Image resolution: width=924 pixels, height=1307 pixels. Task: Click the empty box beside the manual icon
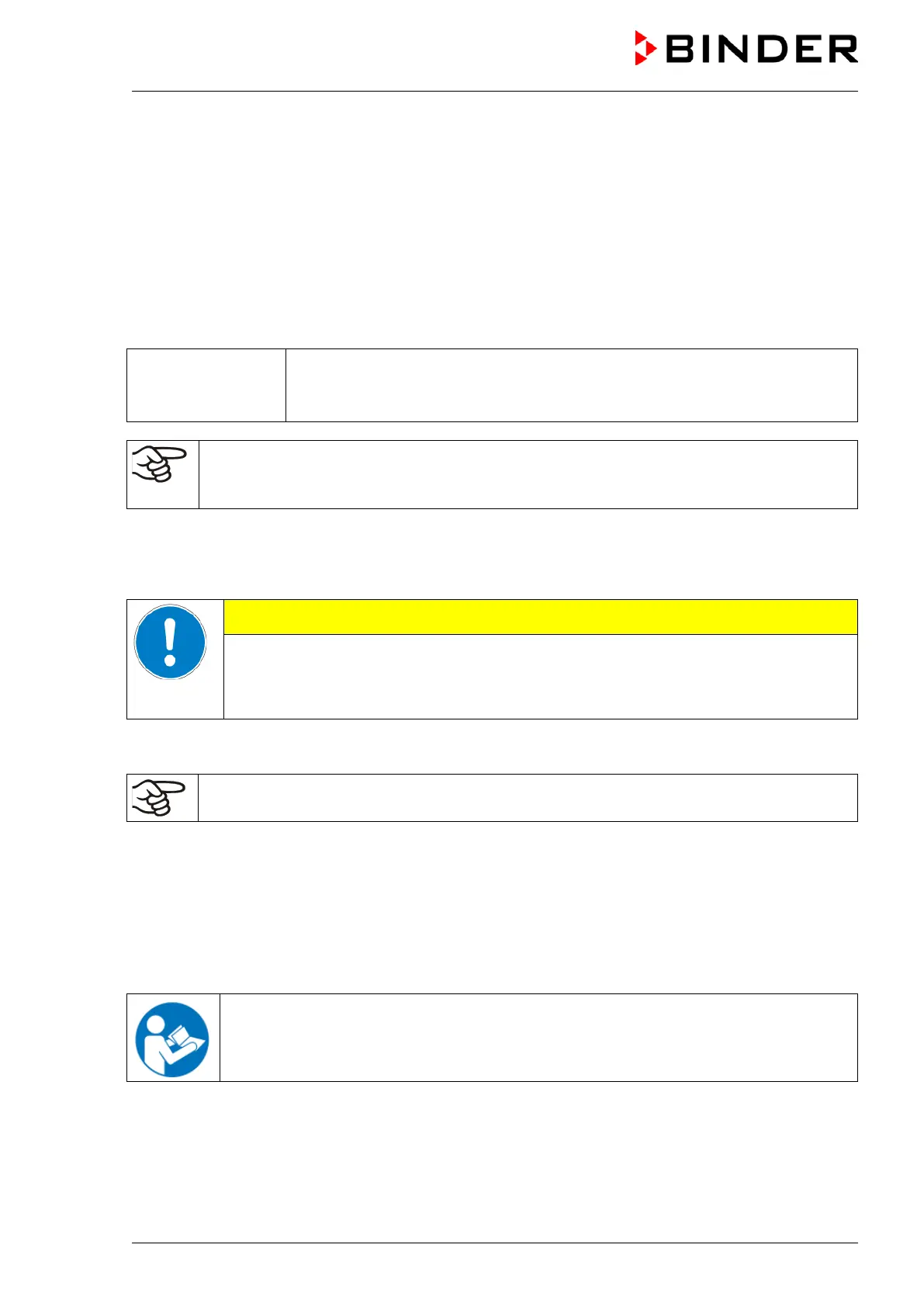pos(538,1038)
